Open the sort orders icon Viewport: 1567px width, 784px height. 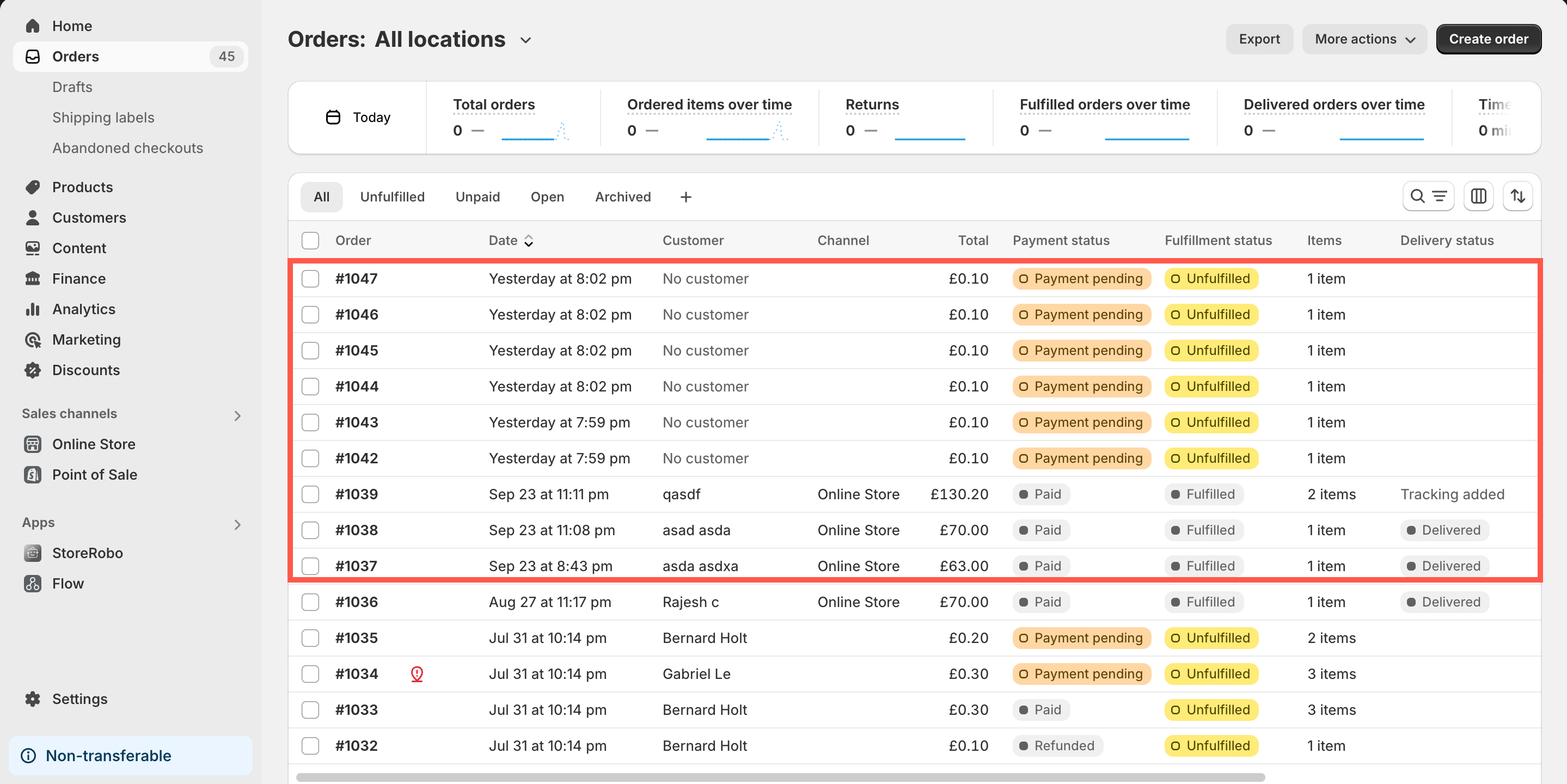click(x=1518, y=197)
